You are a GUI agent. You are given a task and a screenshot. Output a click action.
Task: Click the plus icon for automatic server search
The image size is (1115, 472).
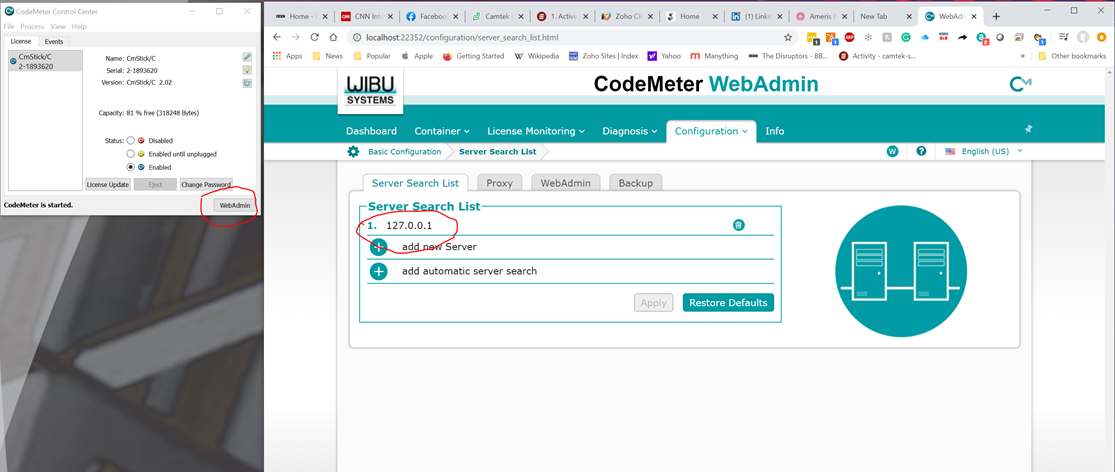tap(378, 271)
